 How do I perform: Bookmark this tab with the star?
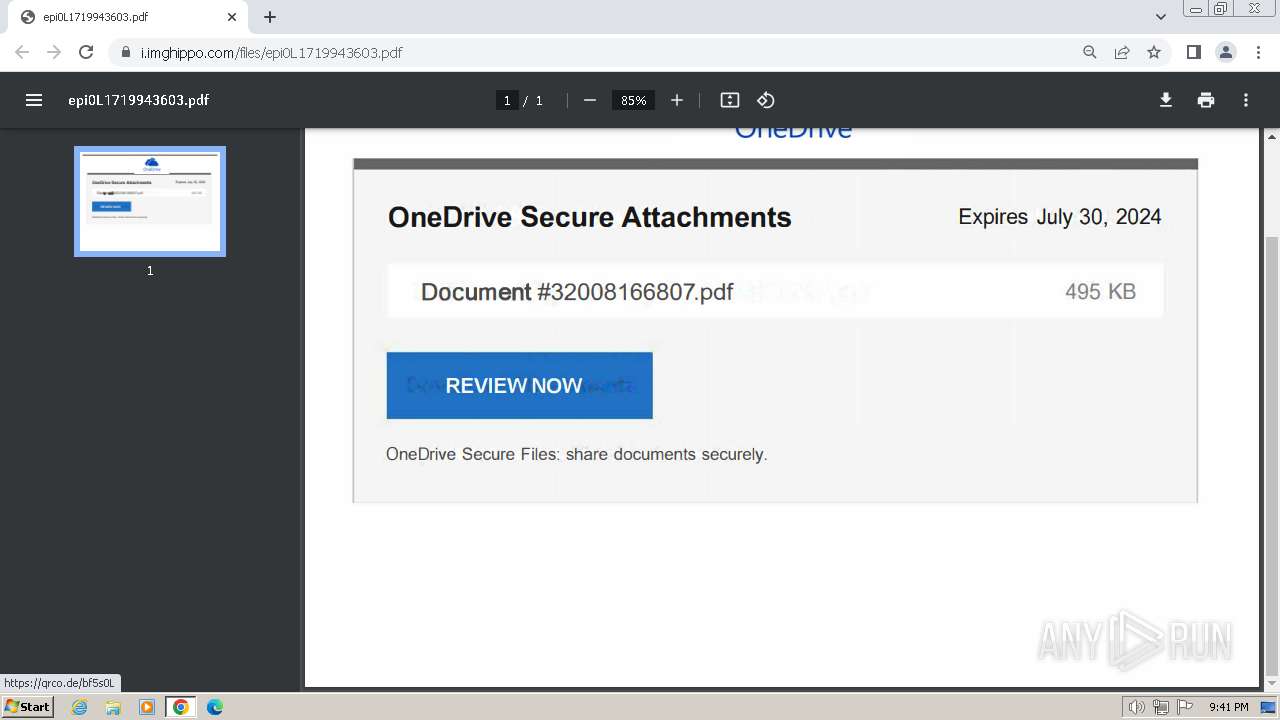click(x=1154, y=52)
